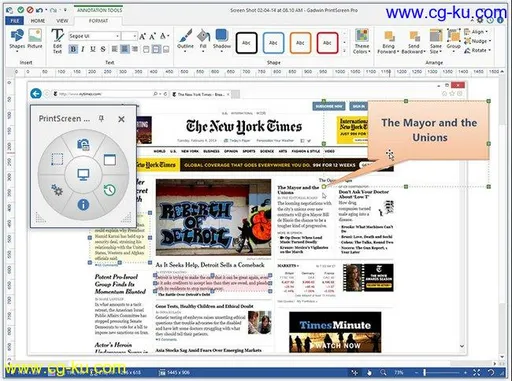The width and height of the screenshot is (512, 381).
Task: Open the Outline dropdown
Action: coord(185,40)
